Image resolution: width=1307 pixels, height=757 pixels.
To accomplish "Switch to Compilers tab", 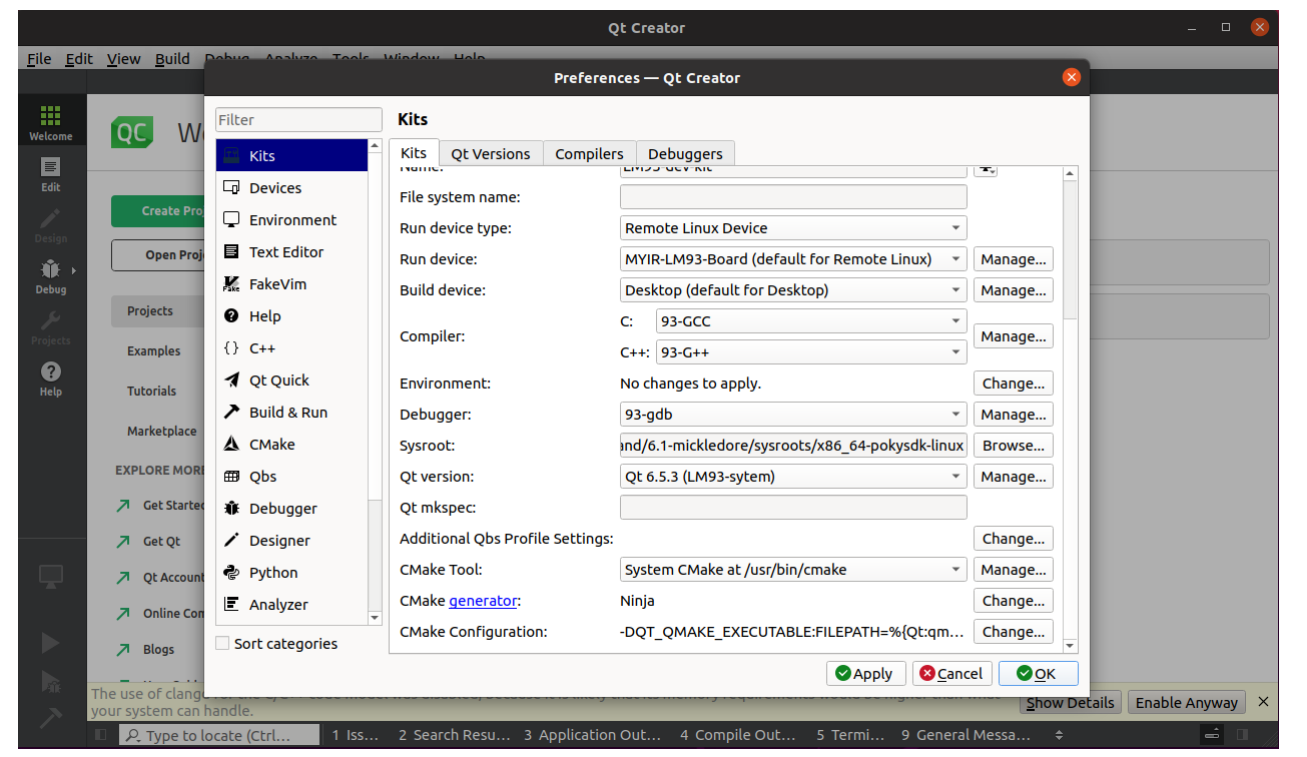I will [x=589, y=154].
